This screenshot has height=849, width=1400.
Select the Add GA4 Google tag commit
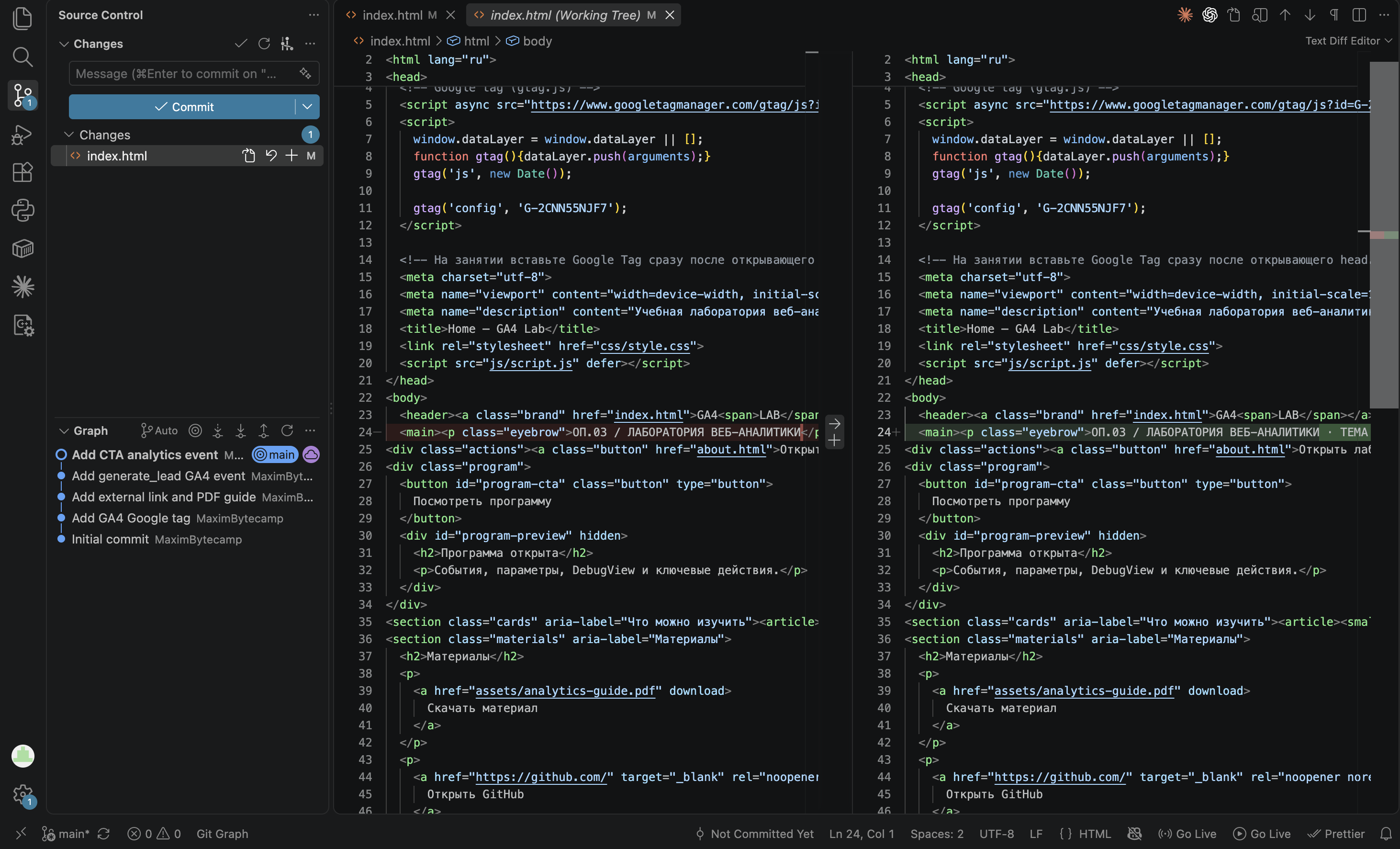coord(131,518)
